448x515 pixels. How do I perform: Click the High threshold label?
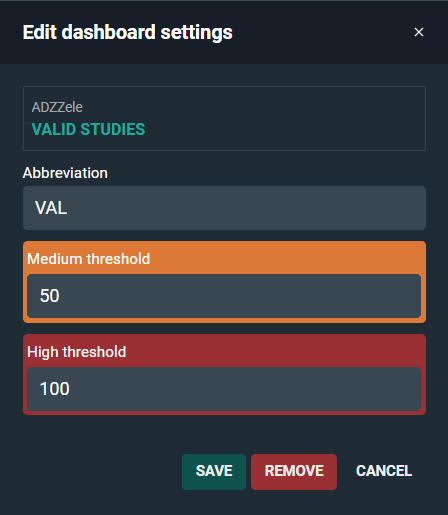point(77,352)
